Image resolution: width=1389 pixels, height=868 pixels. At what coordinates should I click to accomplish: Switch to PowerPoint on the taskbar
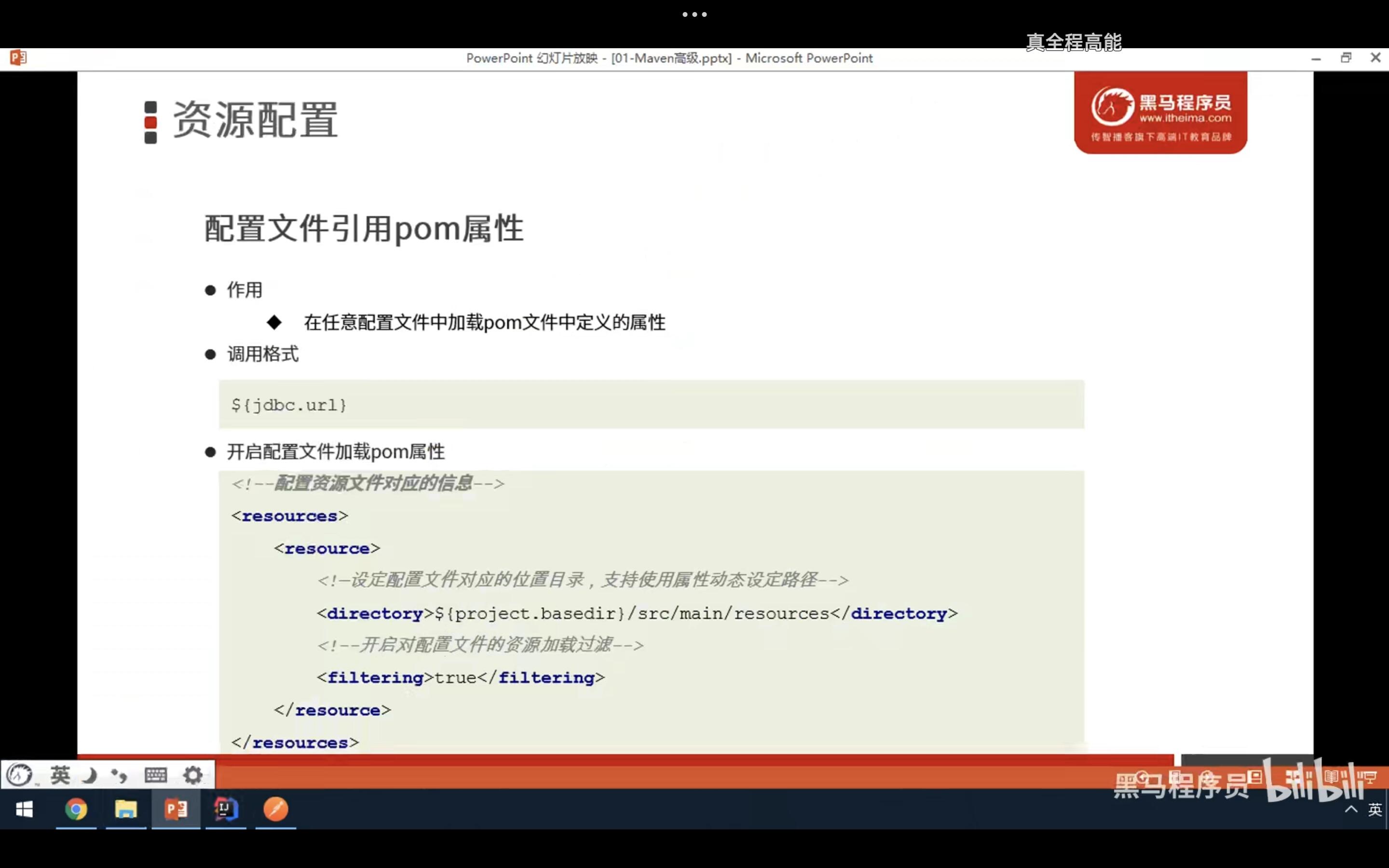176,809
